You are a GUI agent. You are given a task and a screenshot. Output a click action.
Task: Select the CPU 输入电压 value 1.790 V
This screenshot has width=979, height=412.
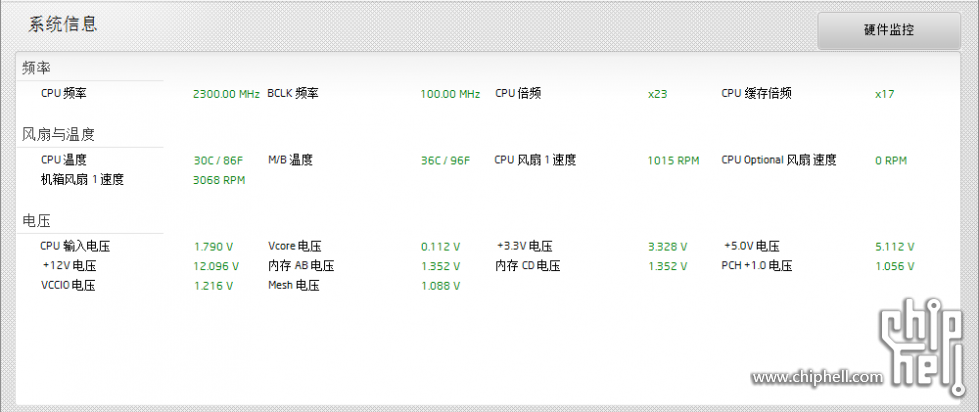click(x=214, y=247)
